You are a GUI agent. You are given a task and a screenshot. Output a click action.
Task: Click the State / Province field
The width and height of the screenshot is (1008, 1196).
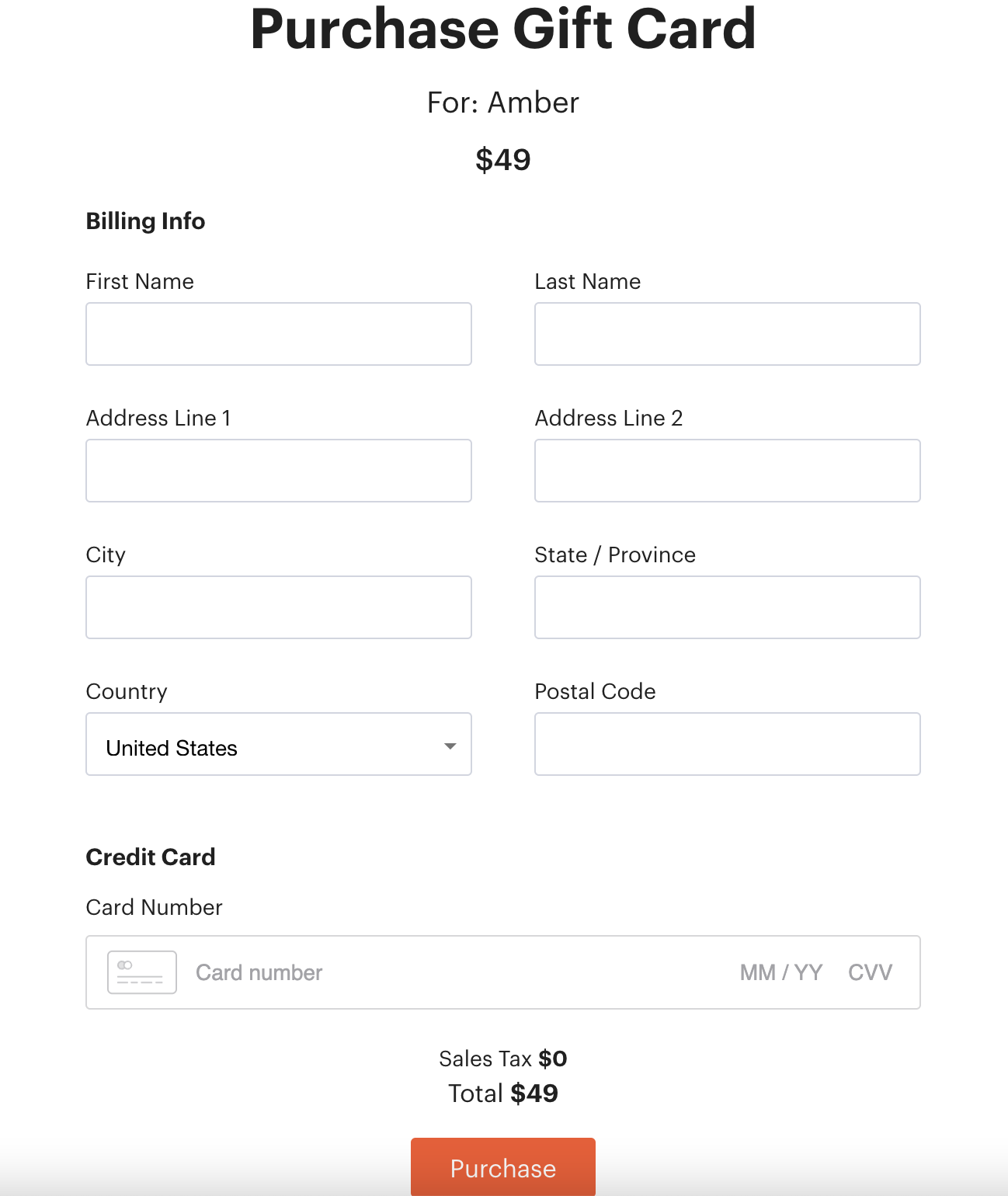[x=728, y=607]
